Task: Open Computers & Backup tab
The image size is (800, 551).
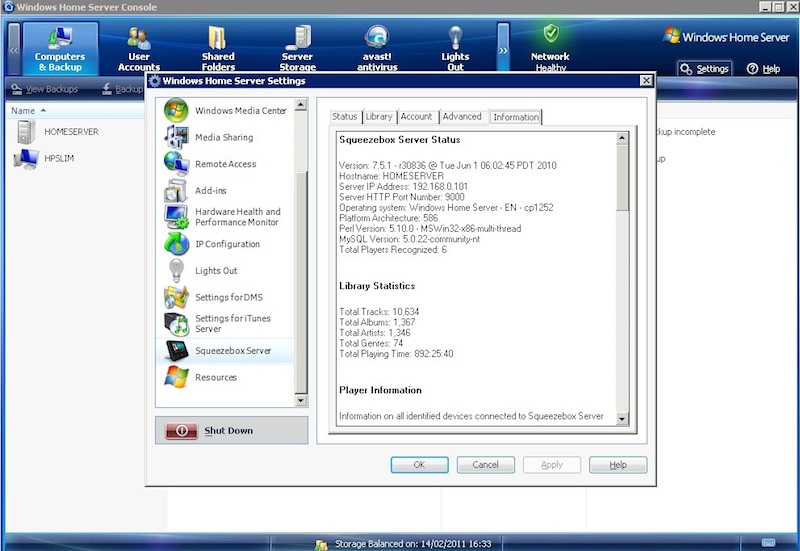Action: 60,48
